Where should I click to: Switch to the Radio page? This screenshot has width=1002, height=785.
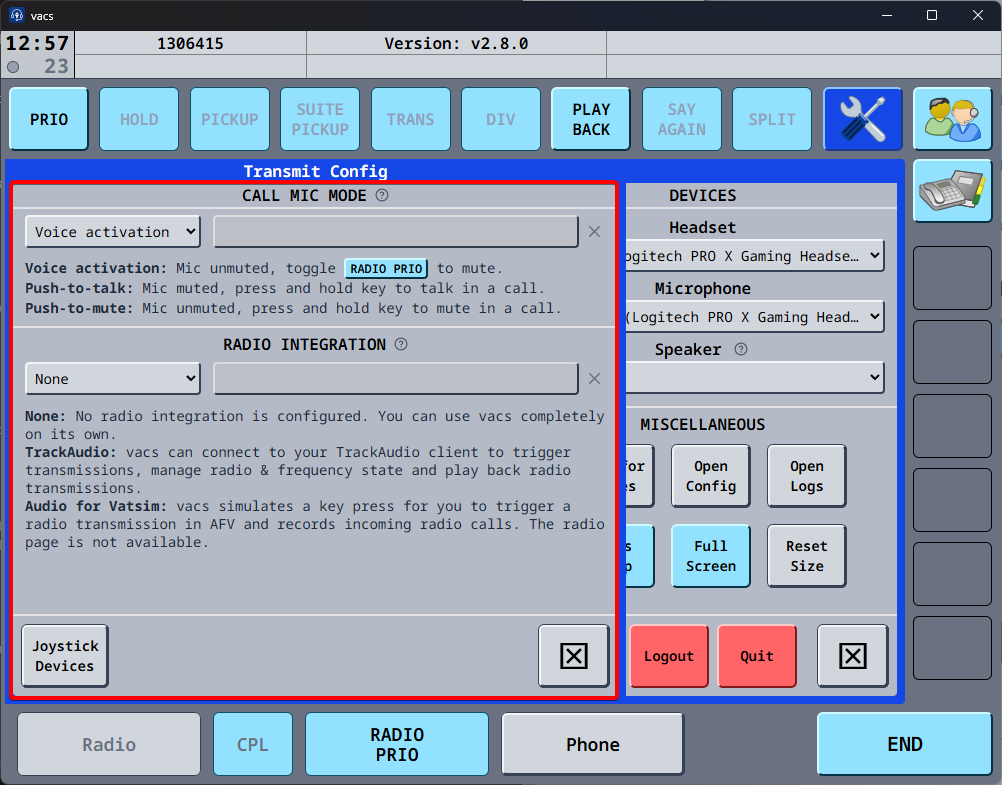(x=109, y=744)
